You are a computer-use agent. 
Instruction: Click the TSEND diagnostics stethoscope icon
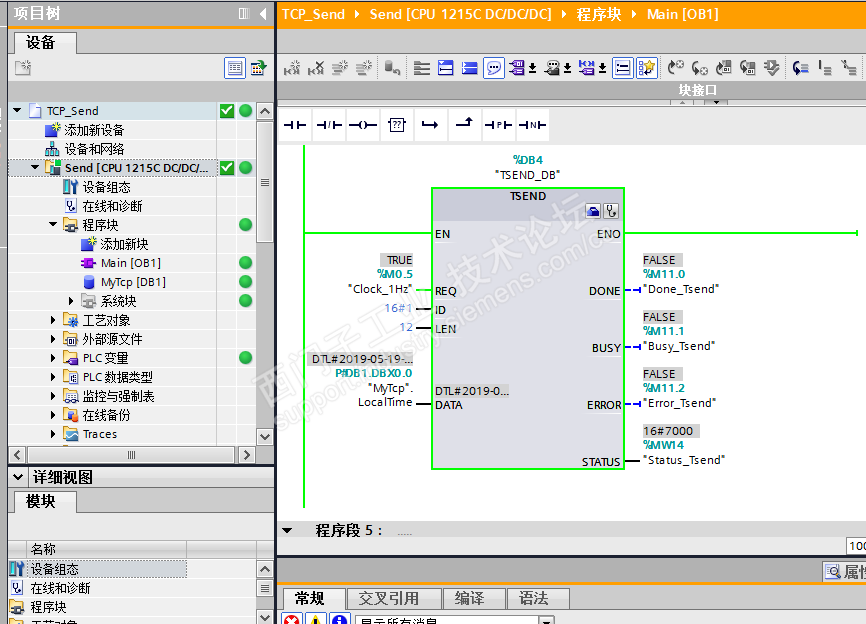[x=611, y=211]
